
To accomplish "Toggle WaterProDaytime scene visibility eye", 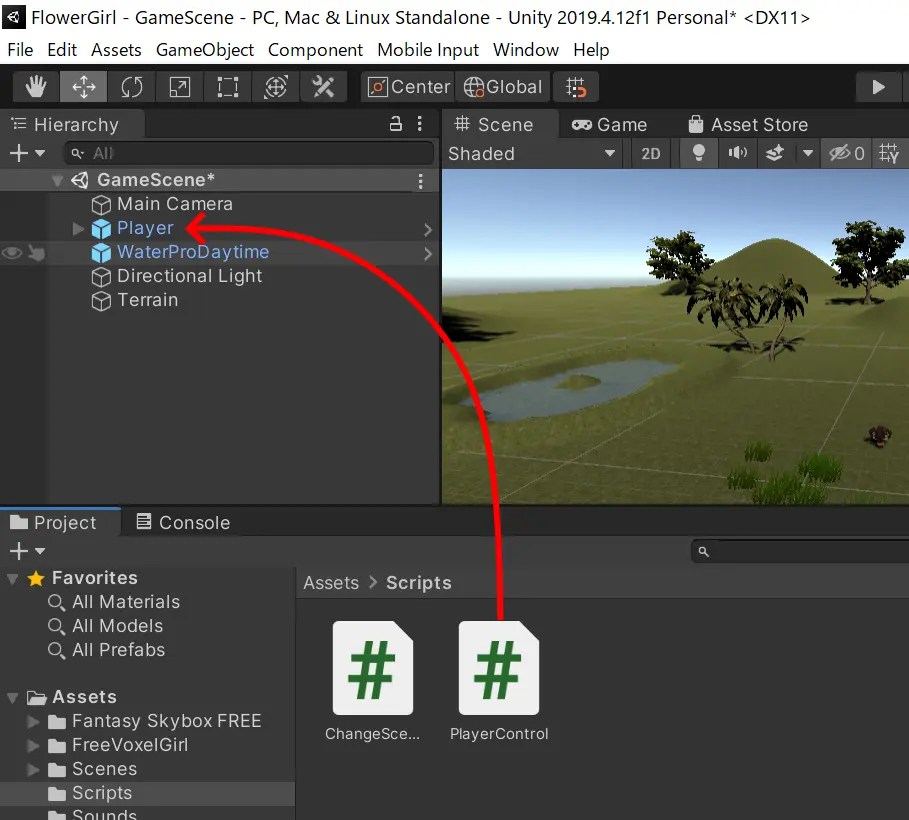I will [x=12, y=253].
